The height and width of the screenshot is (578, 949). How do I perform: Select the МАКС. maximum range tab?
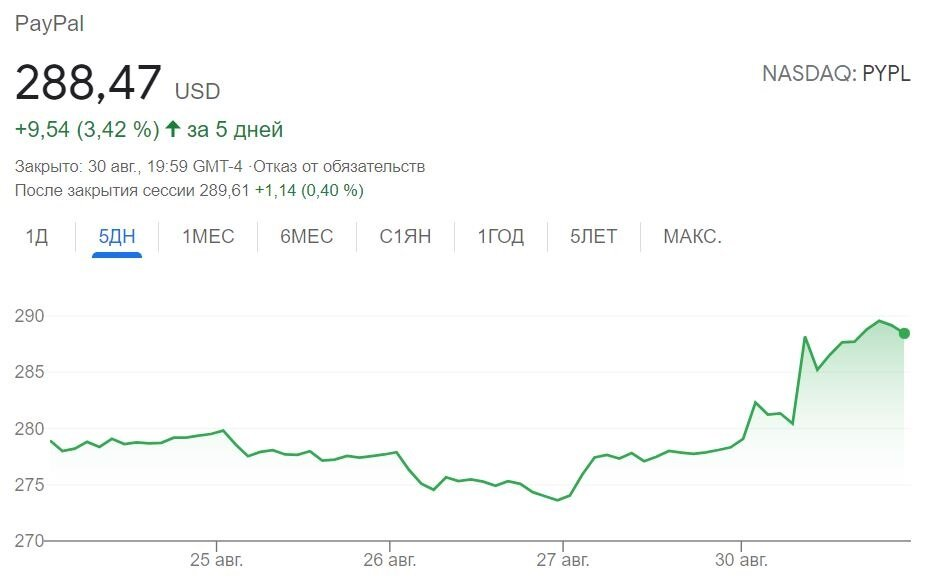tap(691, 236)
